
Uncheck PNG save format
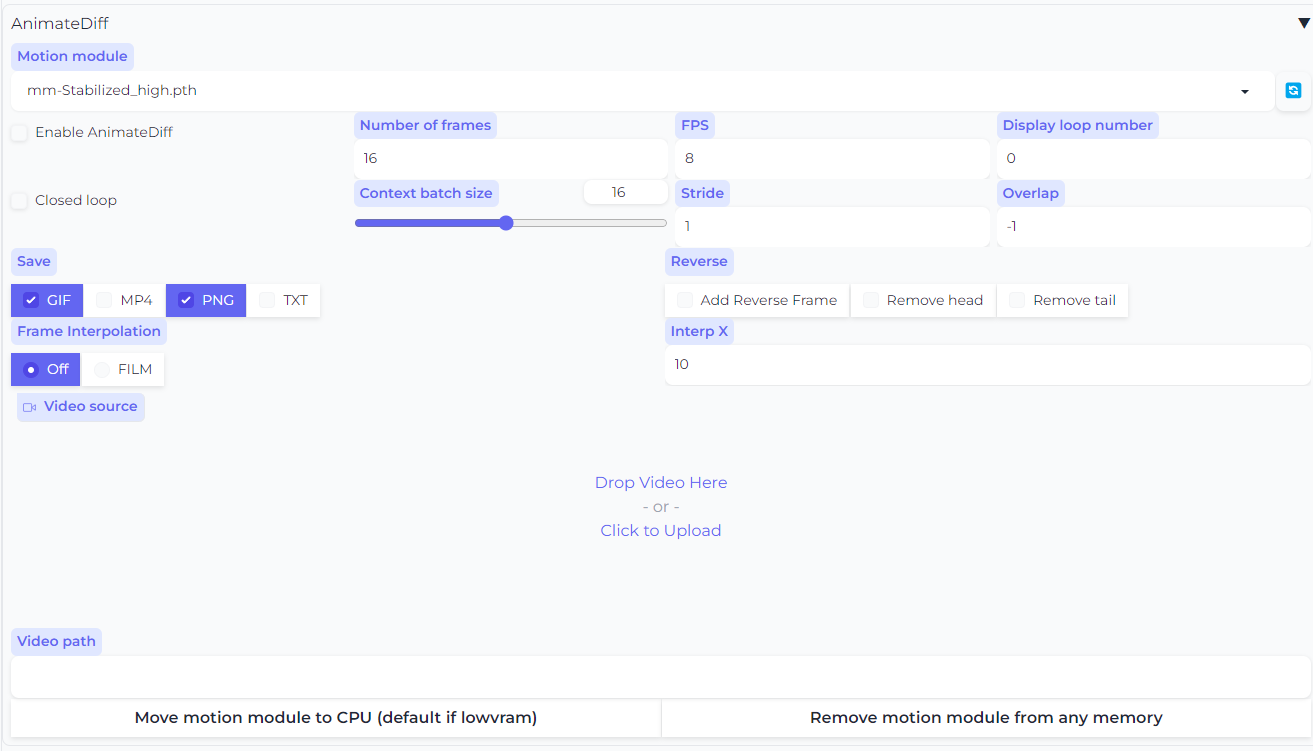coord(186,300)
